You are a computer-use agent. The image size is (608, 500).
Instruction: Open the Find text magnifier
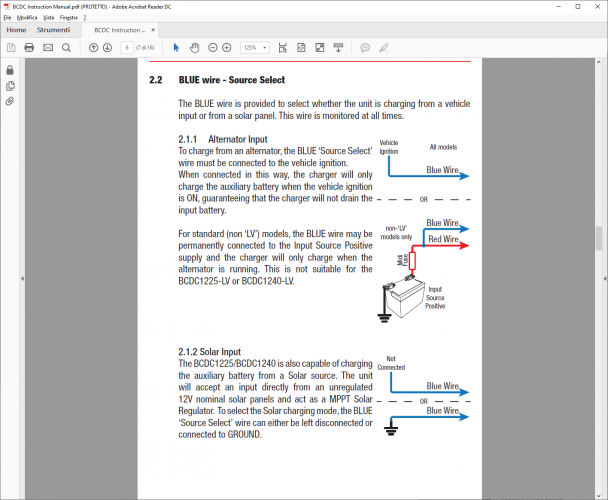tap(66, 47)
